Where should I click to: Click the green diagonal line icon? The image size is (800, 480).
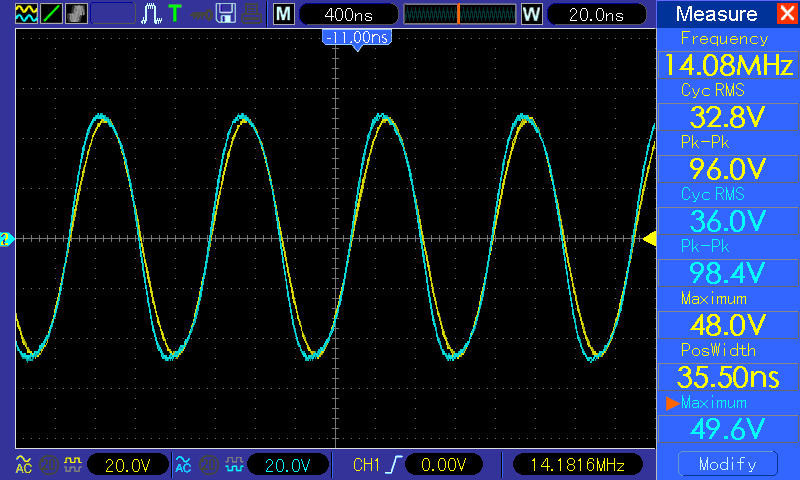point(50,14)
